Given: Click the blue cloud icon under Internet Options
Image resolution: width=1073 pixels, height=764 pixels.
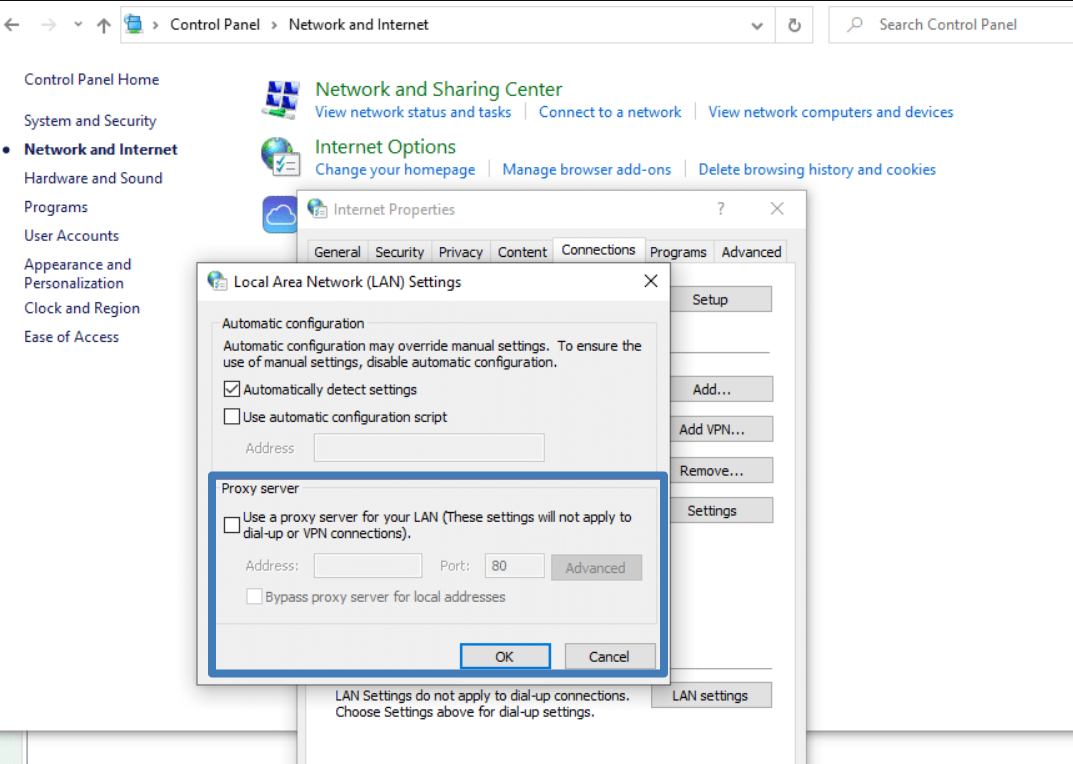Looking at the screenshot, I should click(x=280, y=214).
